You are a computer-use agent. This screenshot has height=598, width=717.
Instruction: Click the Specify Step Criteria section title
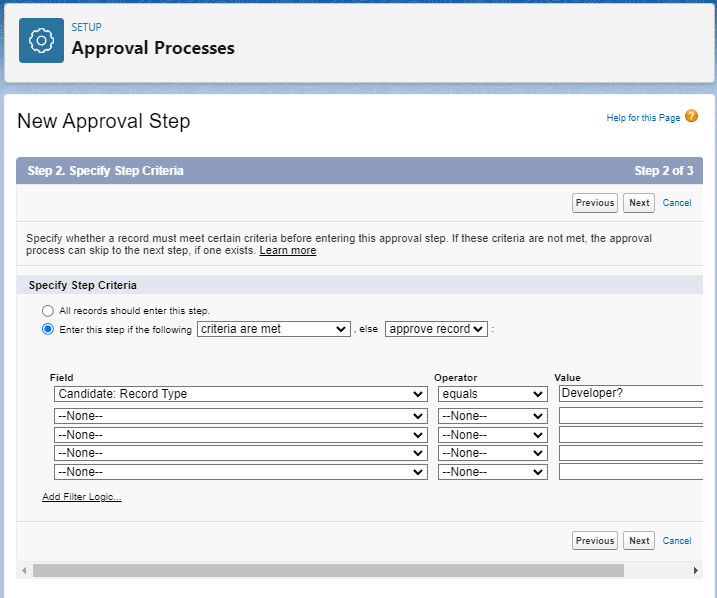[83, 285]
